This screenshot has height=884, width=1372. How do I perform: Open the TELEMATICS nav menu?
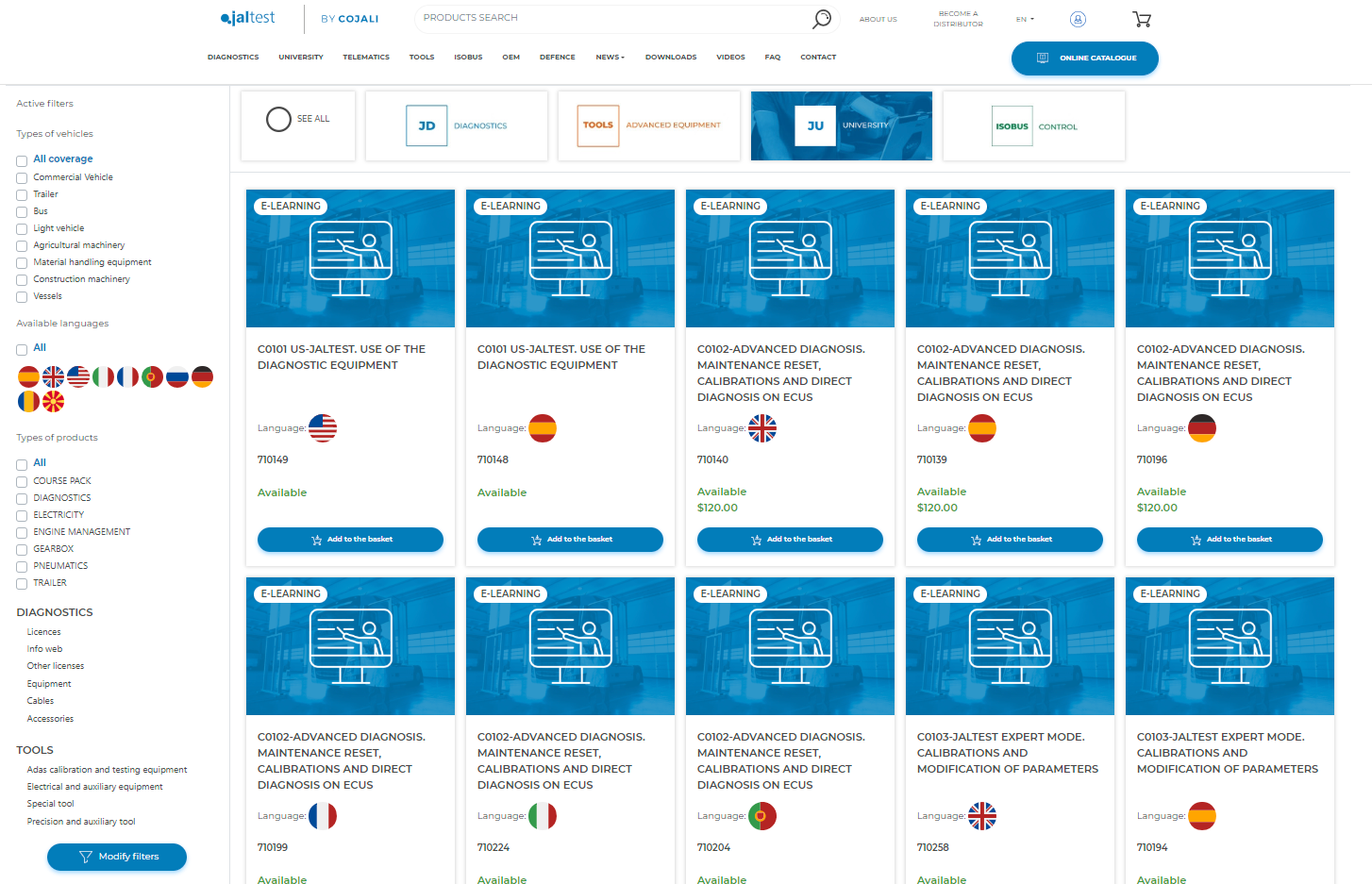pos(366,58)
